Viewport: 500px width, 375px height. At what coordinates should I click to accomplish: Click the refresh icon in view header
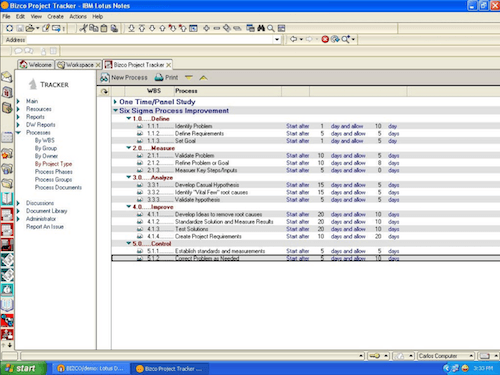coord(105,91)
